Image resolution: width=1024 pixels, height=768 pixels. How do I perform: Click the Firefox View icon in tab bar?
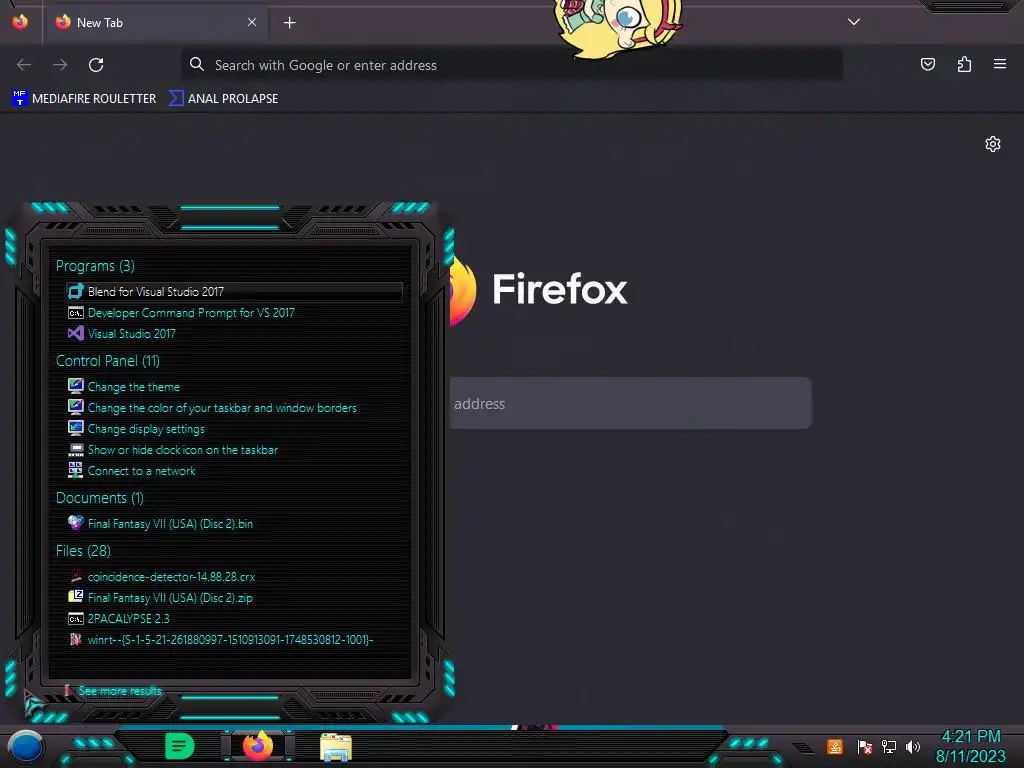pos(20,22)
